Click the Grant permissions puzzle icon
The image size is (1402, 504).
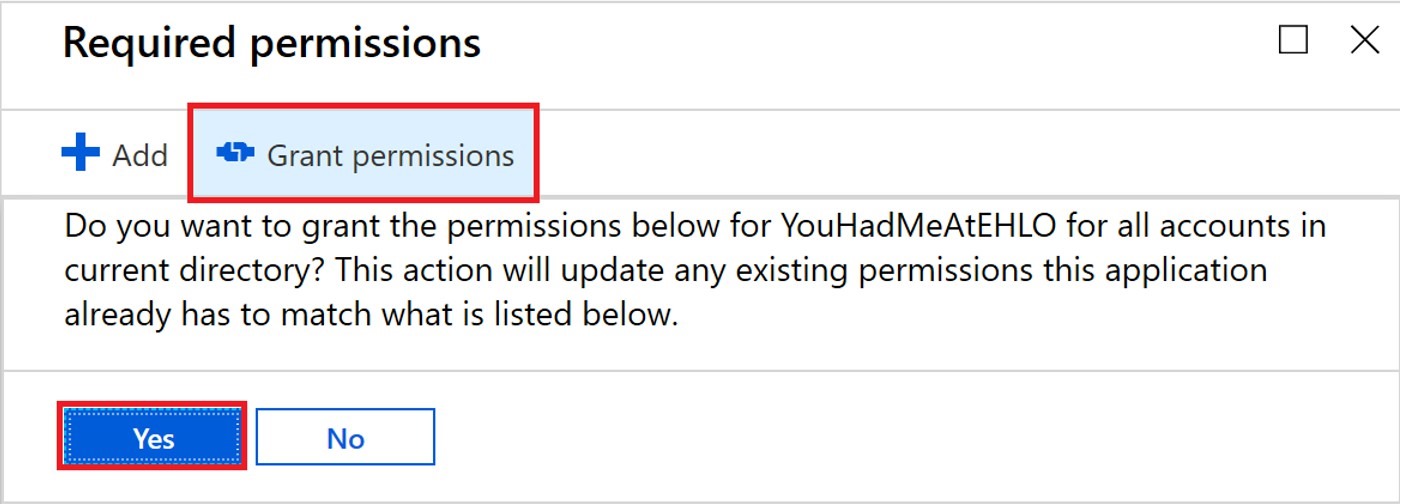pos(236,154)
